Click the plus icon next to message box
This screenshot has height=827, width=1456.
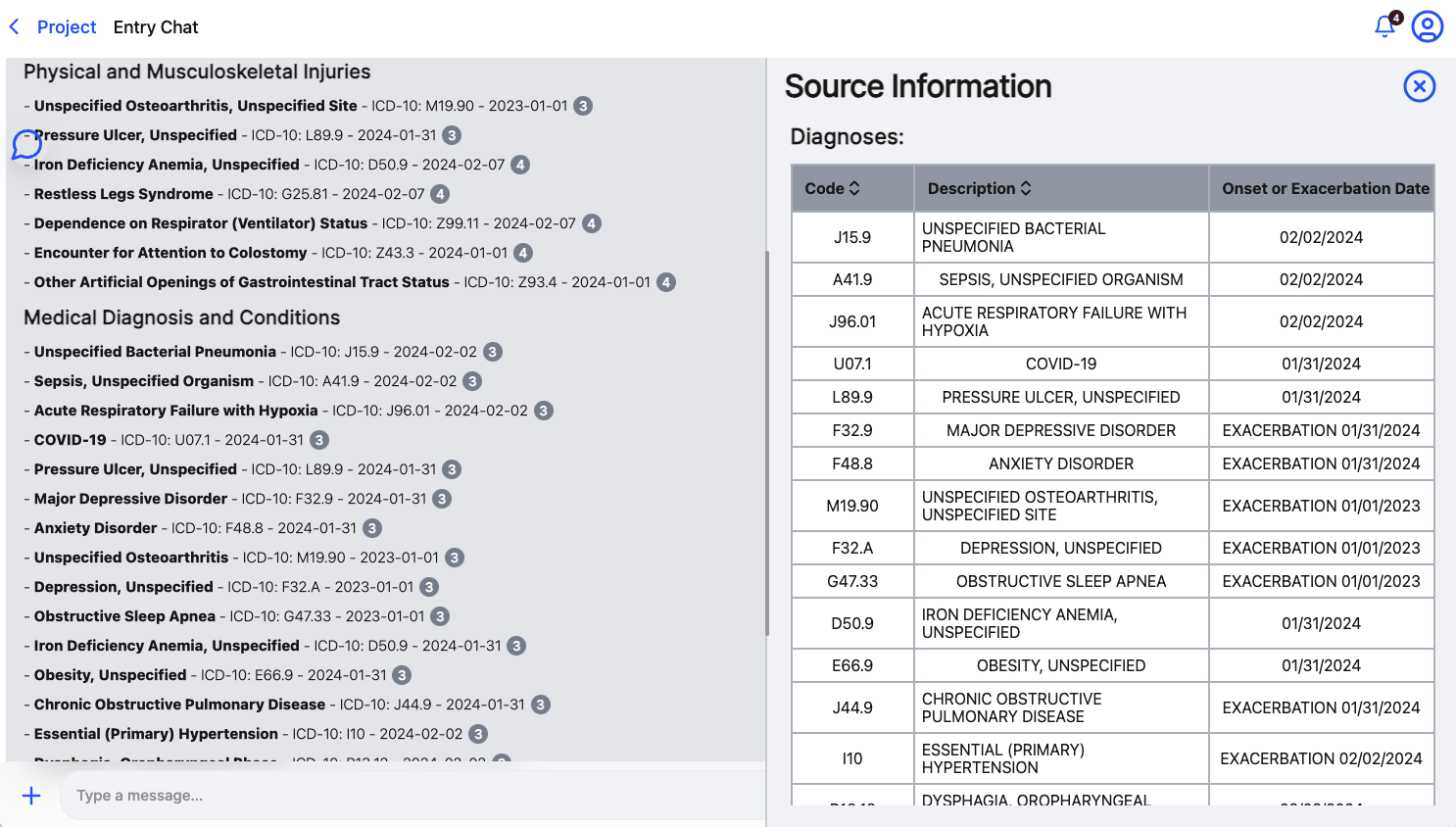pyautogui.click(x=32, y=796)
